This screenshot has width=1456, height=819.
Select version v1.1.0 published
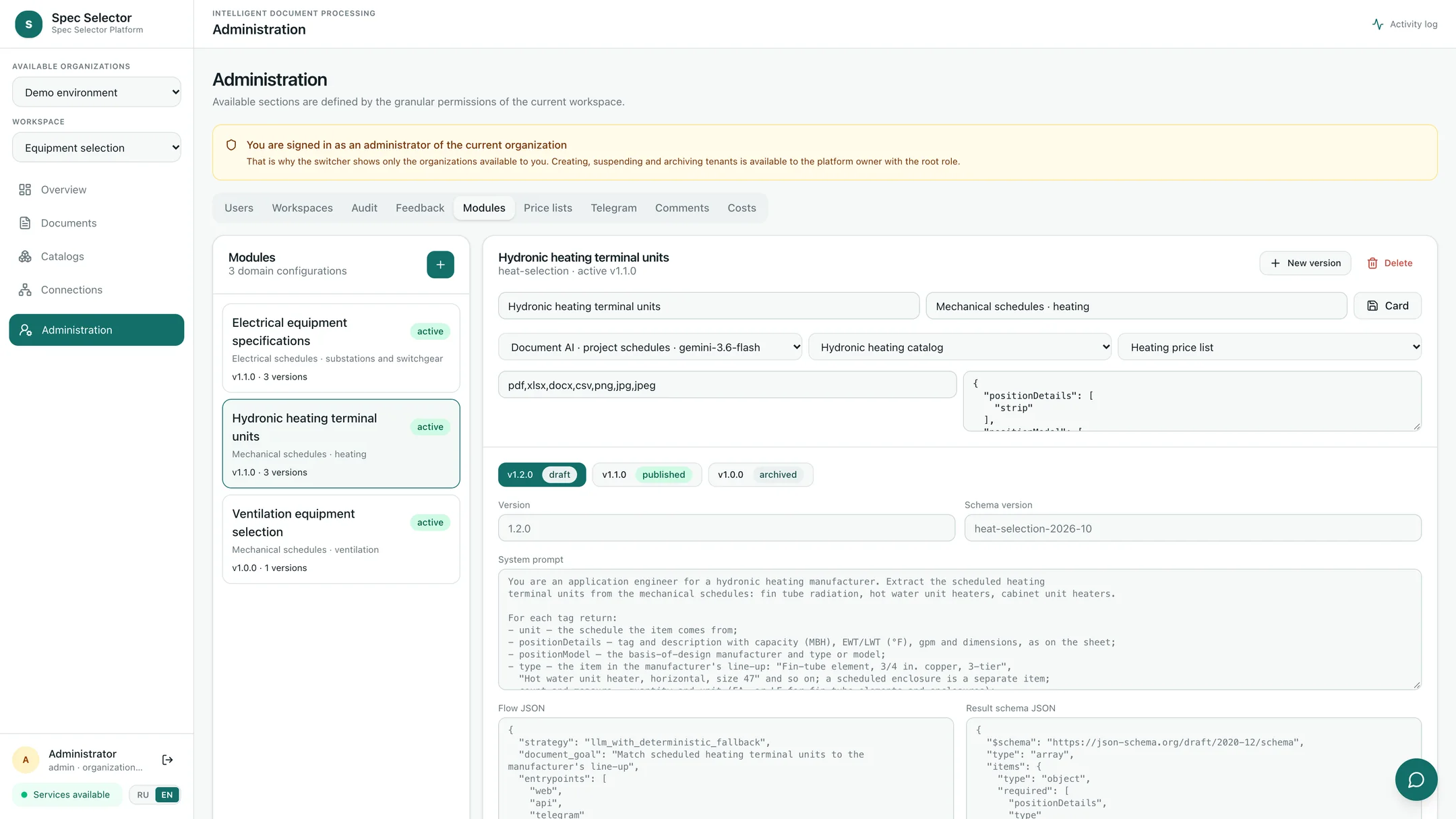pyautogui.click(x=646, y=475)
